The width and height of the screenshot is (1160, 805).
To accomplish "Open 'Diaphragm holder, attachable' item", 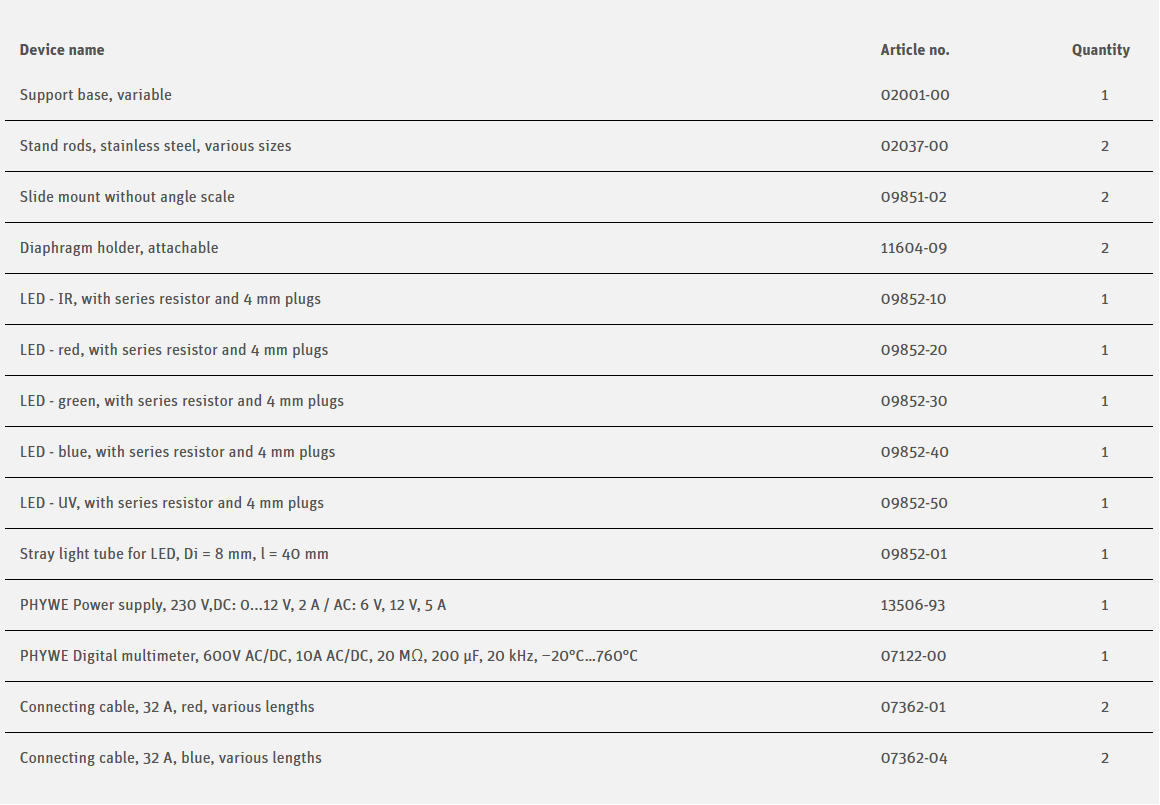I will (x=119, y=248).
